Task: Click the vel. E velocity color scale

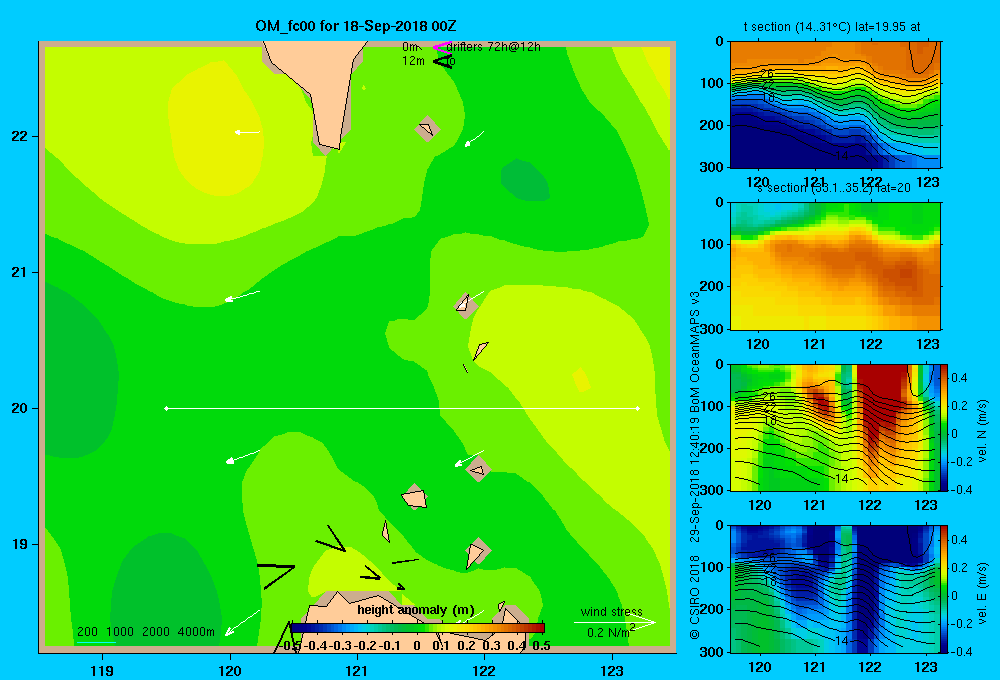Action: [944, 589]
